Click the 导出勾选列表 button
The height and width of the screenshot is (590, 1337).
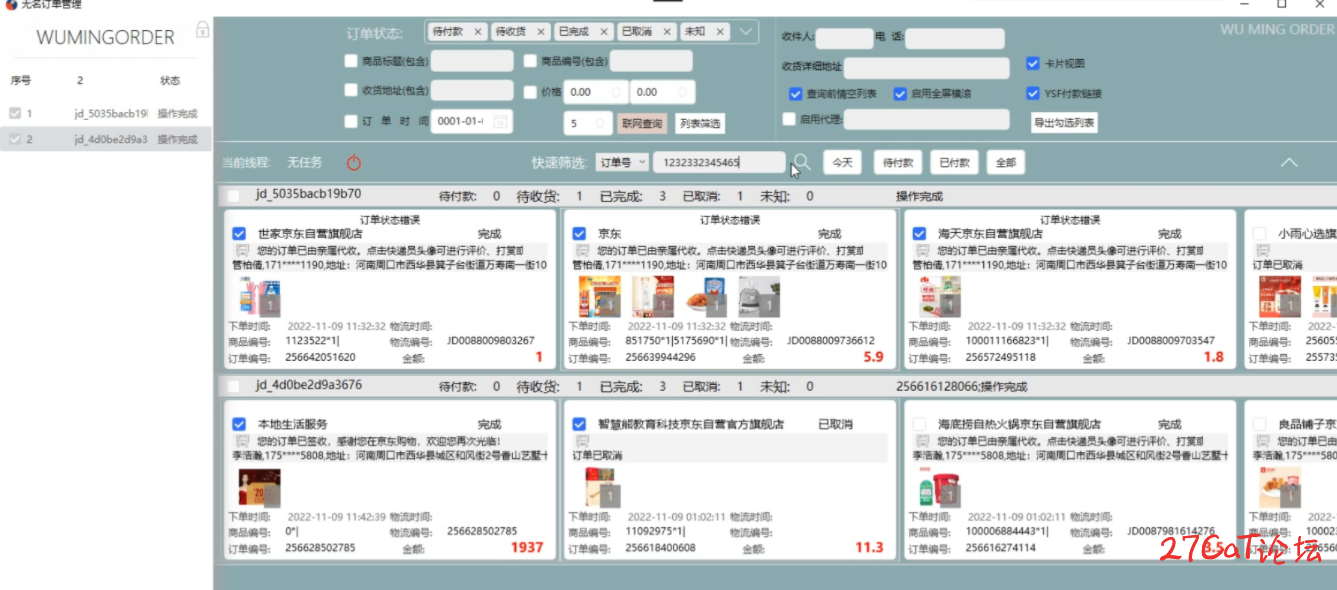click(1064, 123)
